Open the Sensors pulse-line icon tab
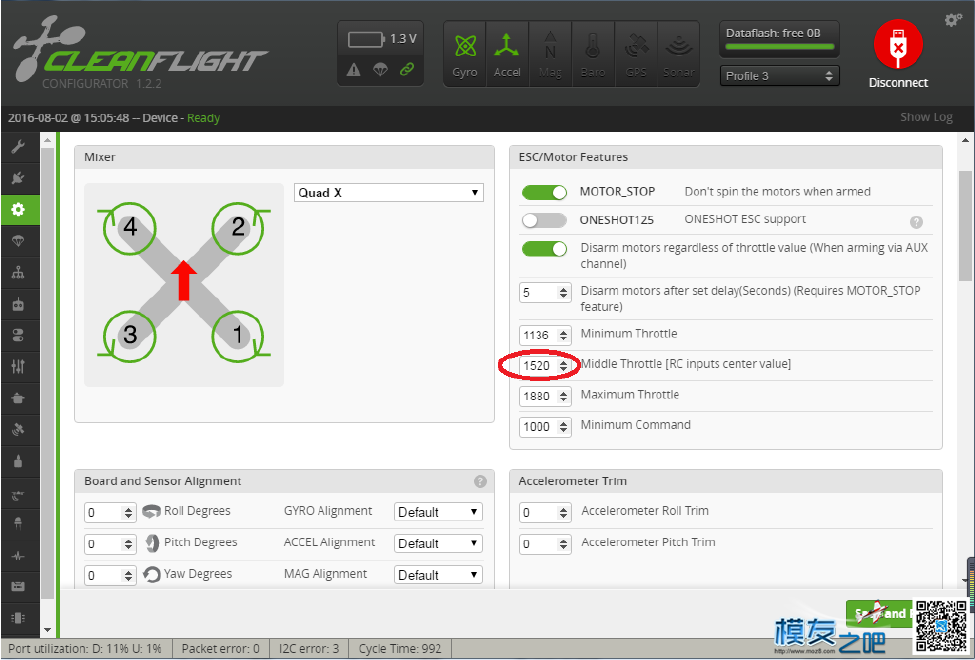 [x=18, y=555]
